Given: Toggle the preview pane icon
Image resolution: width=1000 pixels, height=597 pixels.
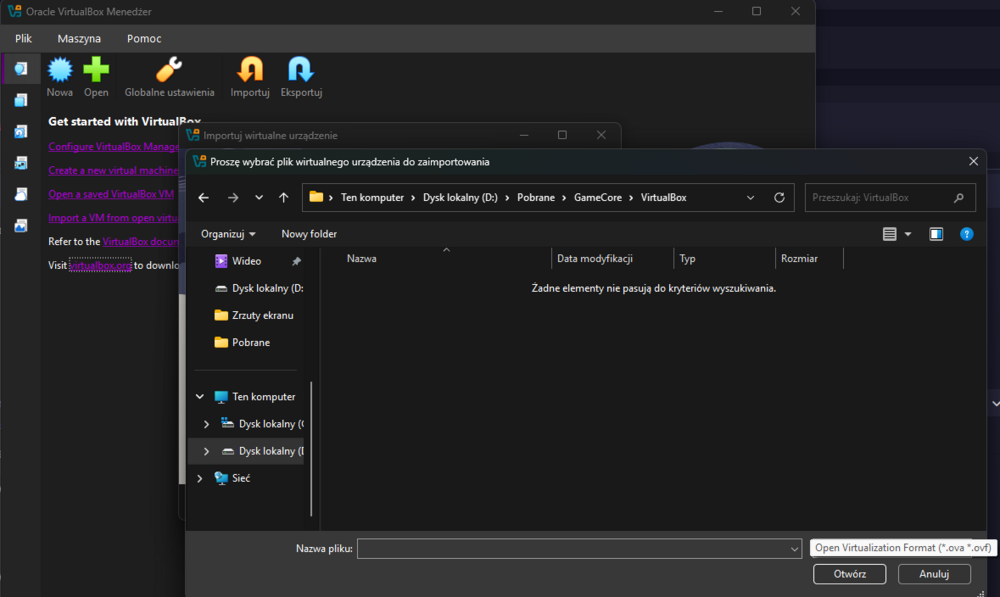Looking at the screenshot, I should [x=936, y=234].
